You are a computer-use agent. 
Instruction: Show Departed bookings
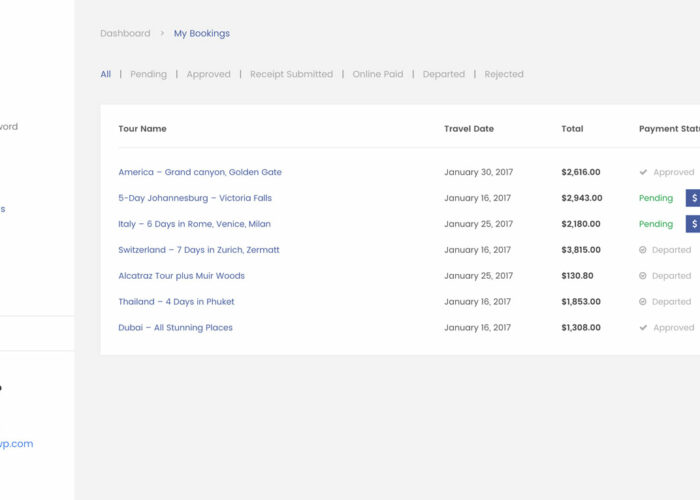point(443,74)
